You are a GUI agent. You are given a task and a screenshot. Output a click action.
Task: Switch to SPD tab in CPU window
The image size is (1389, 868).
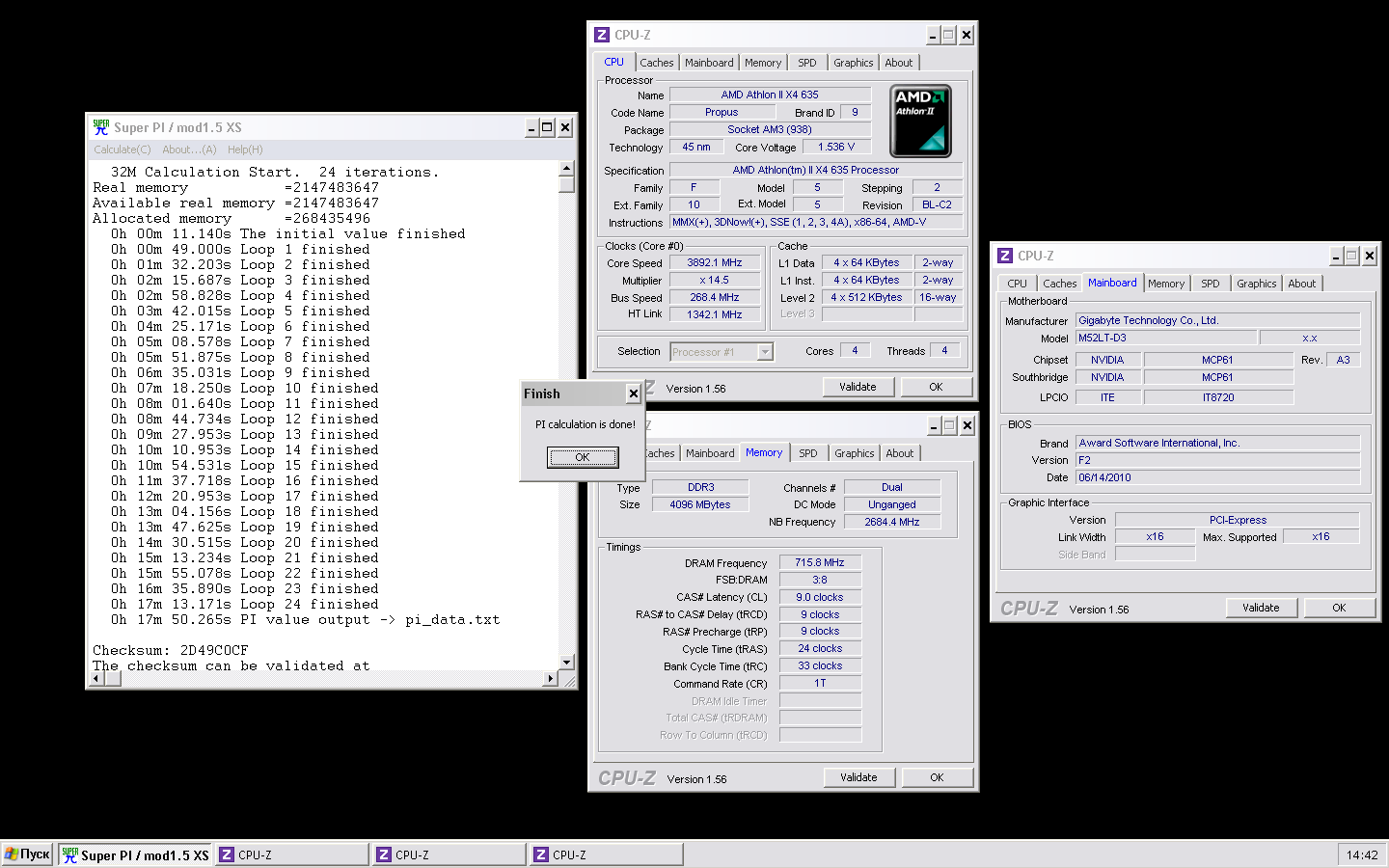[807, 63]
